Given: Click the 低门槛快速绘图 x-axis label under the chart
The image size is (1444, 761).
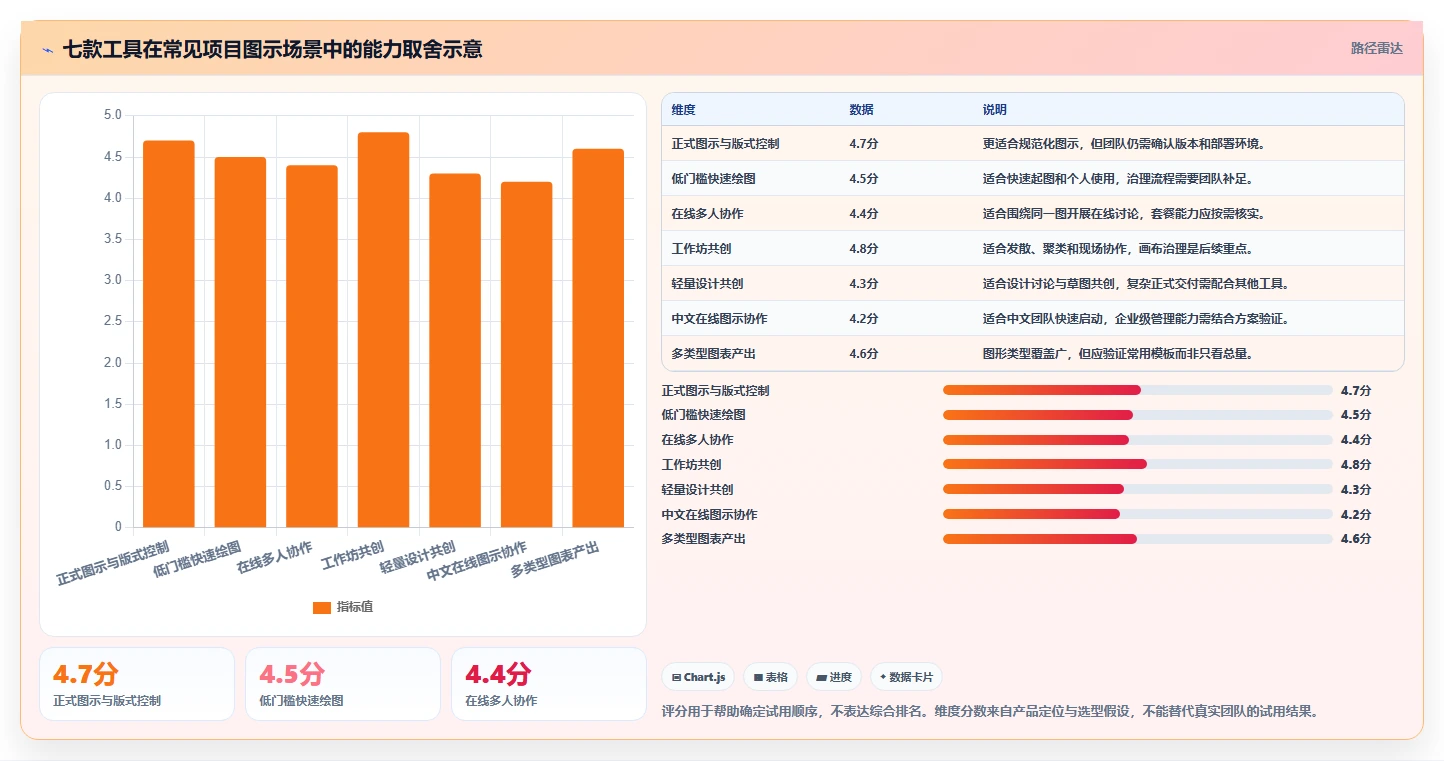Looking at the screenshot, I should click(x=198, y=560).
